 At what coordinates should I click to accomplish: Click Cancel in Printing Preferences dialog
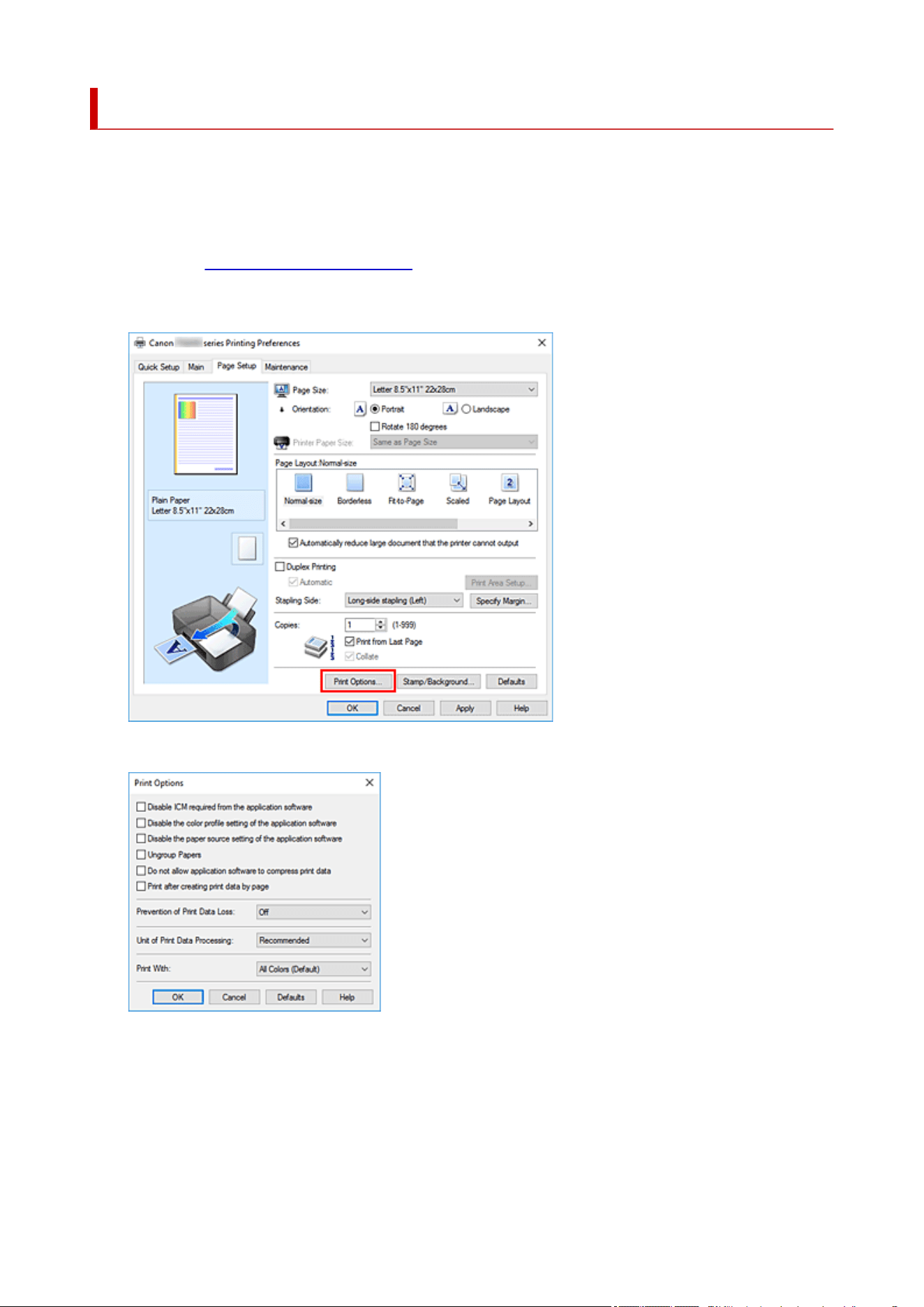pyautogui.click(x=409, y=708)
